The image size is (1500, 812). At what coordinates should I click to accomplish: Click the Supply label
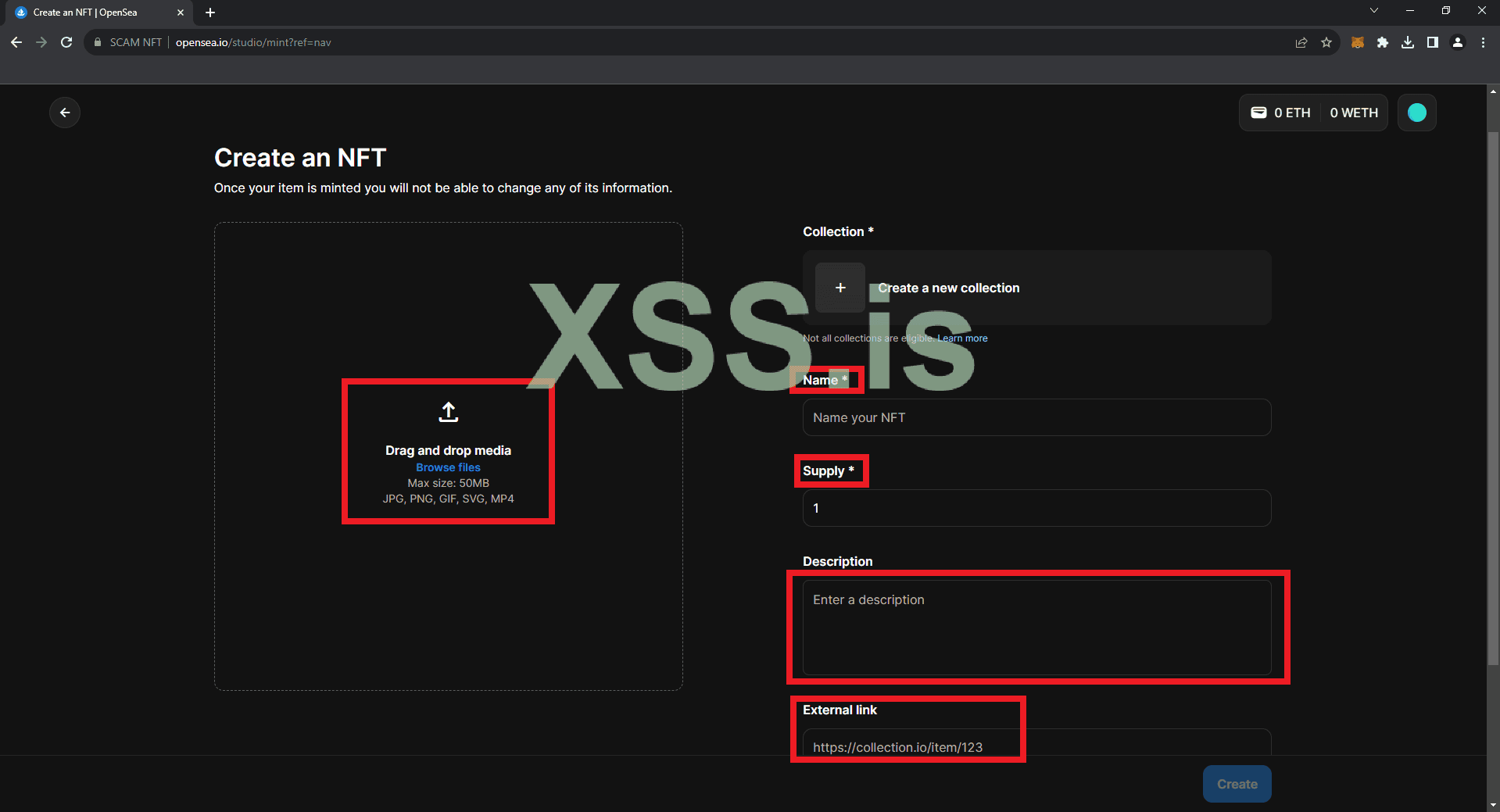pos(829,470)
